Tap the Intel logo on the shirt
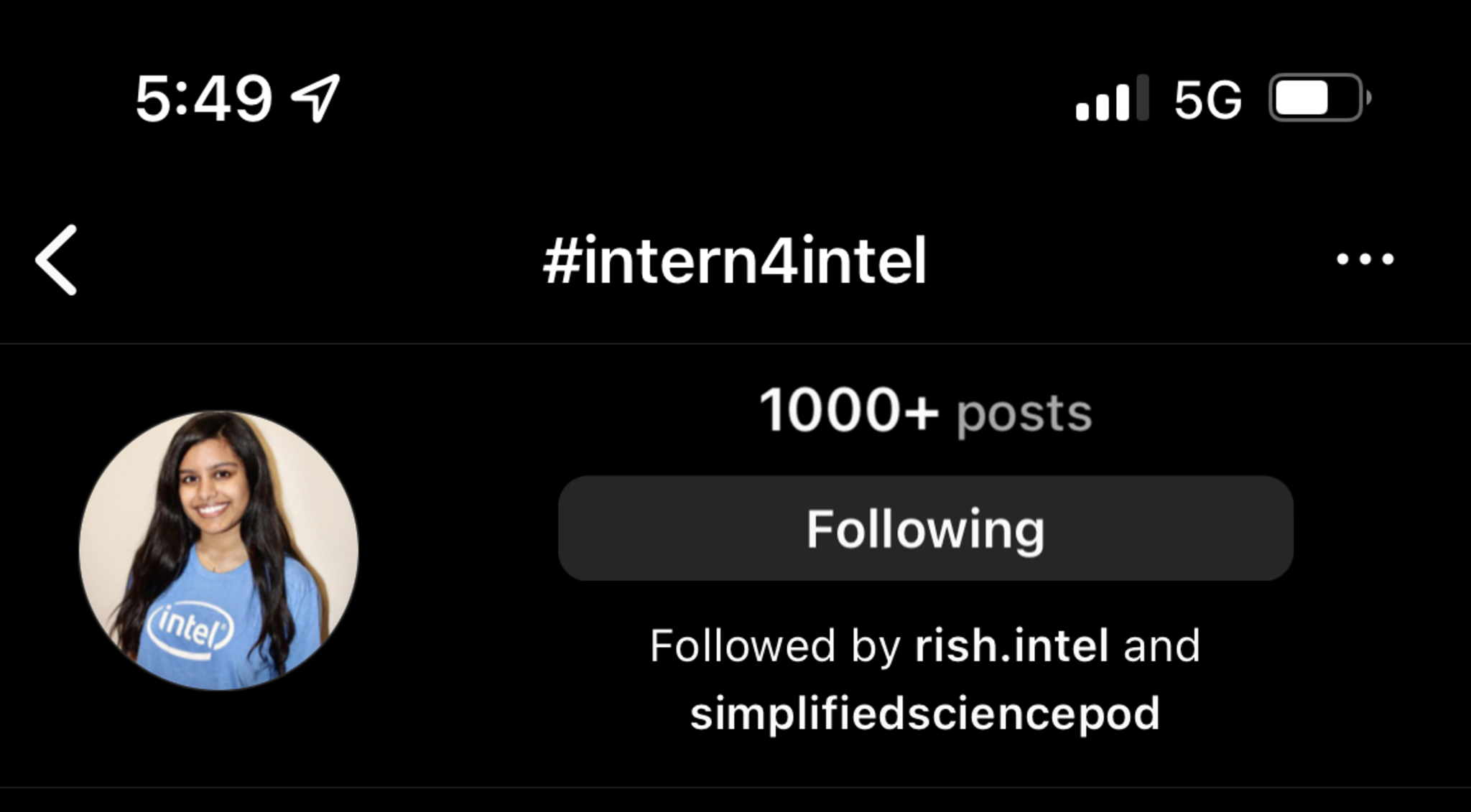 pos(190,628)
